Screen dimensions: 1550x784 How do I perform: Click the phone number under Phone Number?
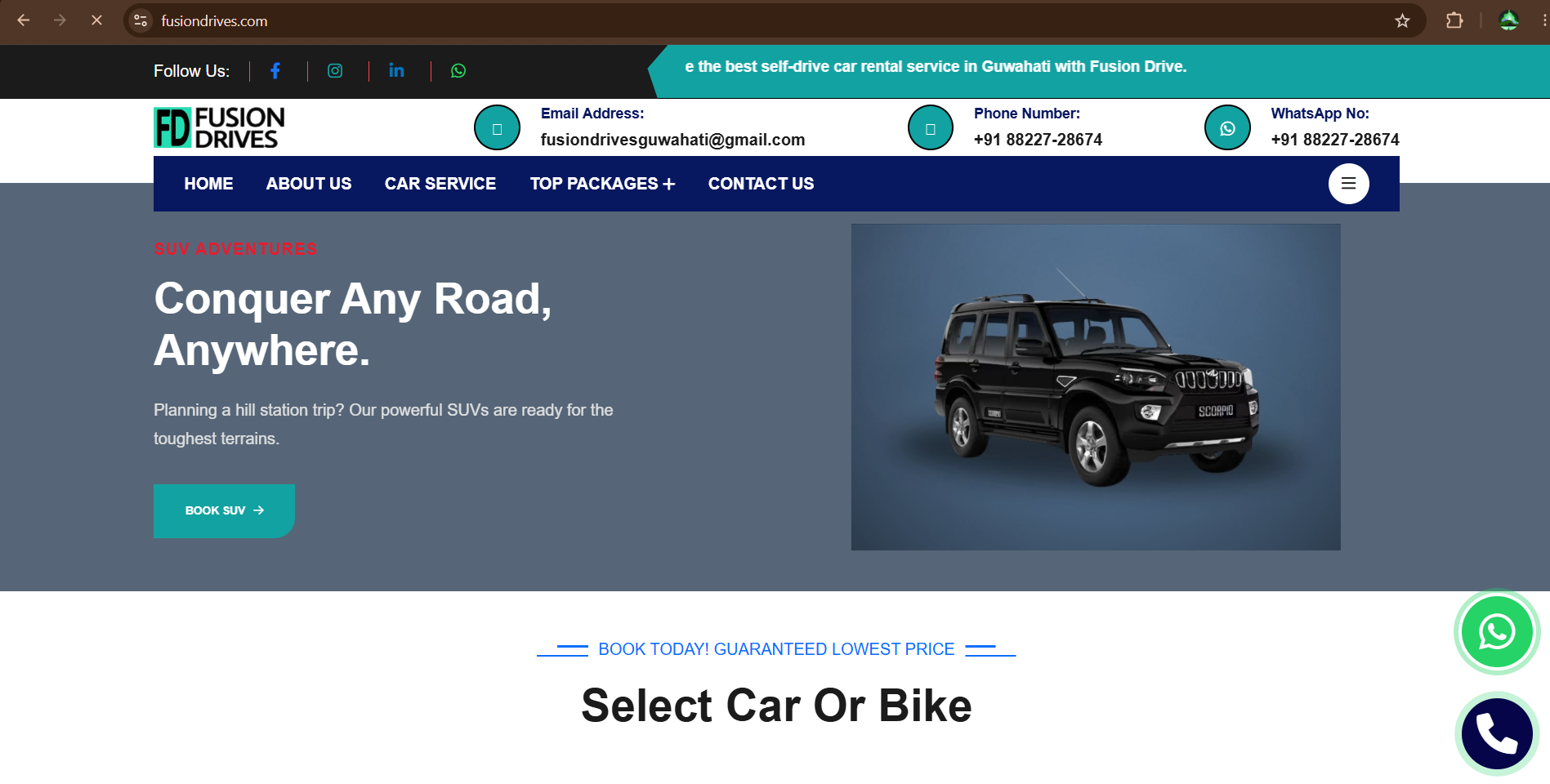(1038, 140)
